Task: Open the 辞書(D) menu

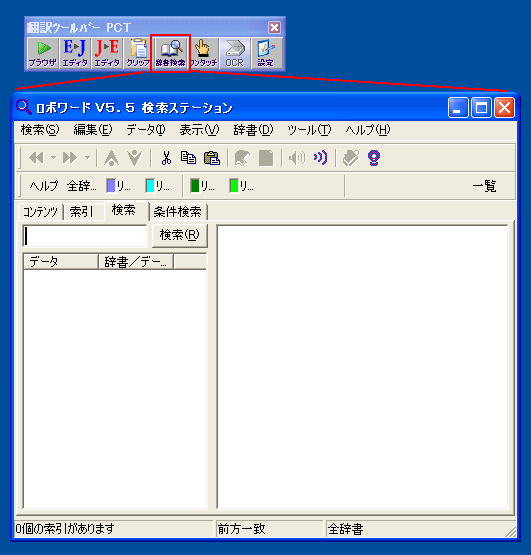Action: click(253, 130)
